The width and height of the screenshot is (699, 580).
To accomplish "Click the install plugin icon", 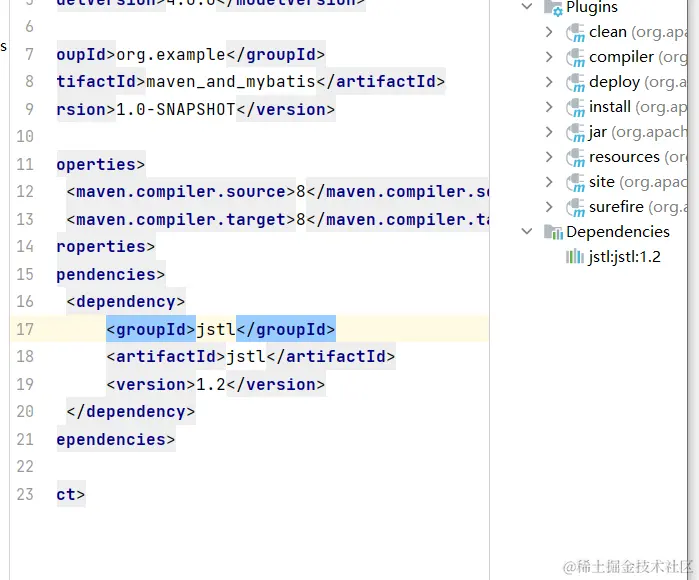I will click(x=575, y=108).
